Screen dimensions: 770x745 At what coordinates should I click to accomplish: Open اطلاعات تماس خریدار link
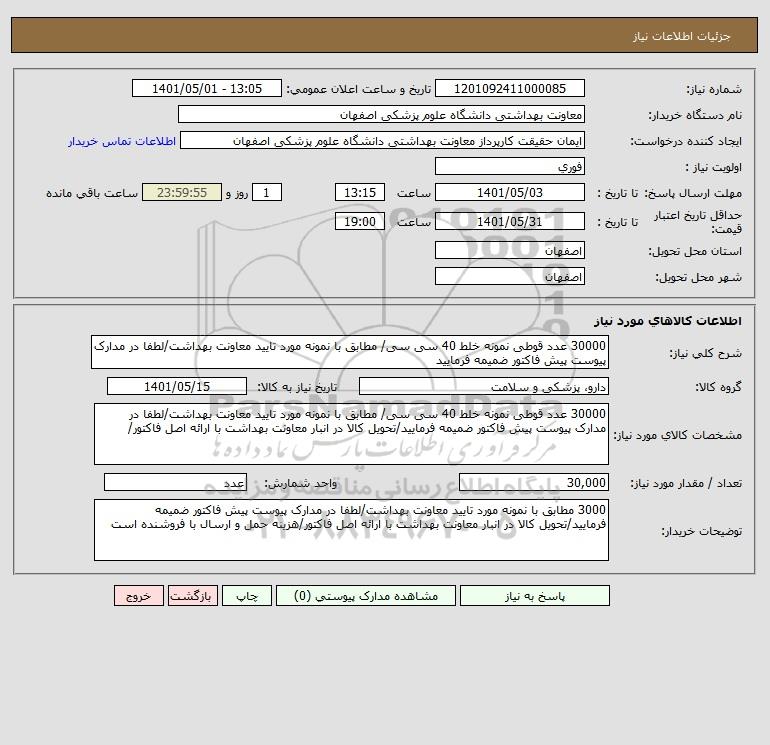[122, 141]
